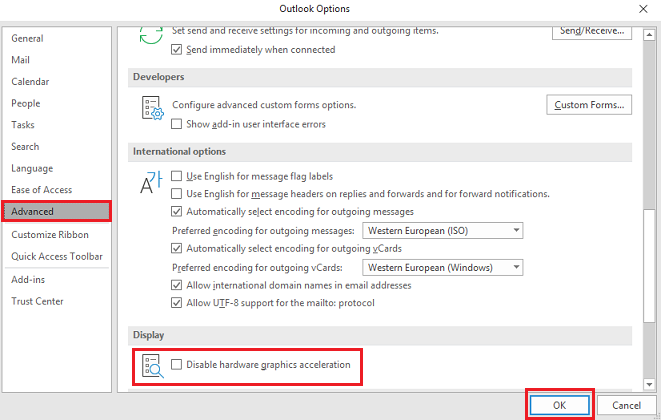Click the Custom Forms... button
The width and height of the screenshot is (661, 420).
tap(589, 105)
